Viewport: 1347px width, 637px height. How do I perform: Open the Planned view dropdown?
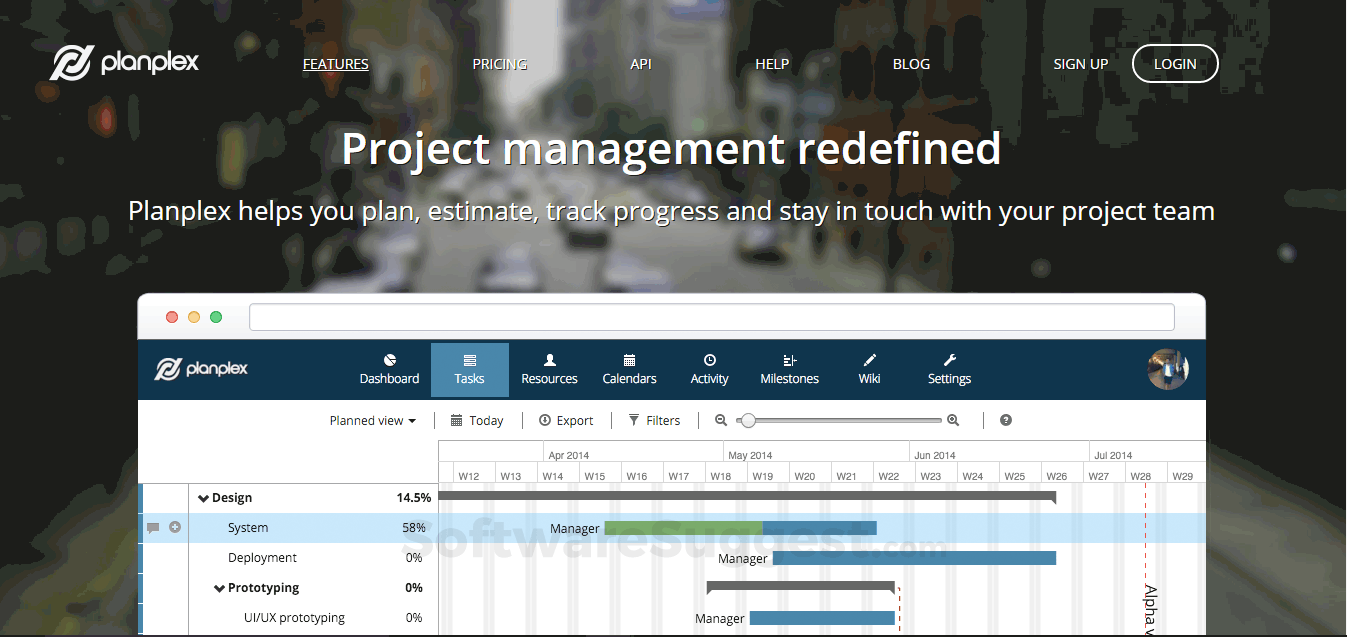(x=373, y=421)
